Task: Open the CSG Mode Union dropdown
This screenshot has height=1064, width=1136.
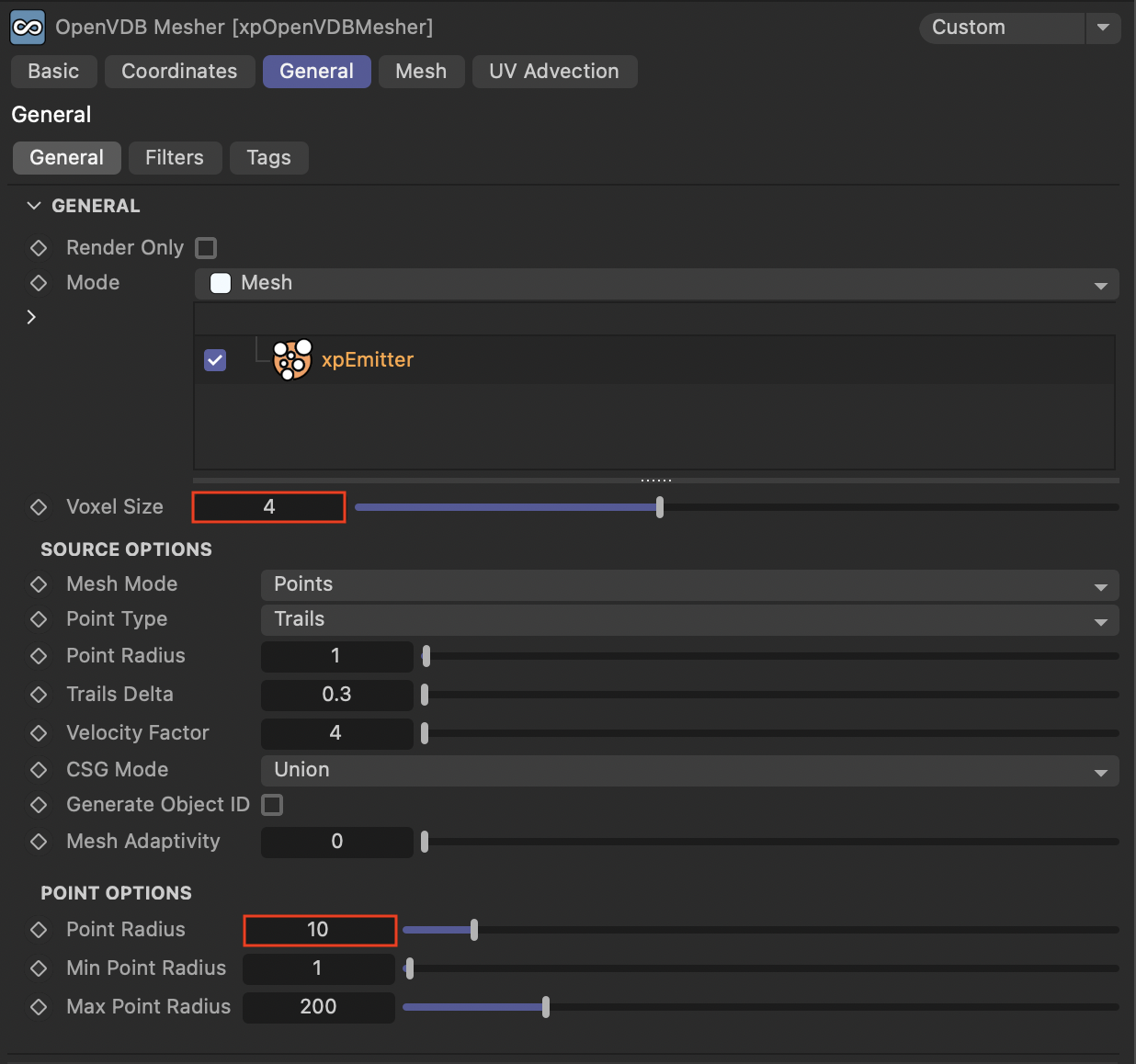Action: click(x=690, y=770)
